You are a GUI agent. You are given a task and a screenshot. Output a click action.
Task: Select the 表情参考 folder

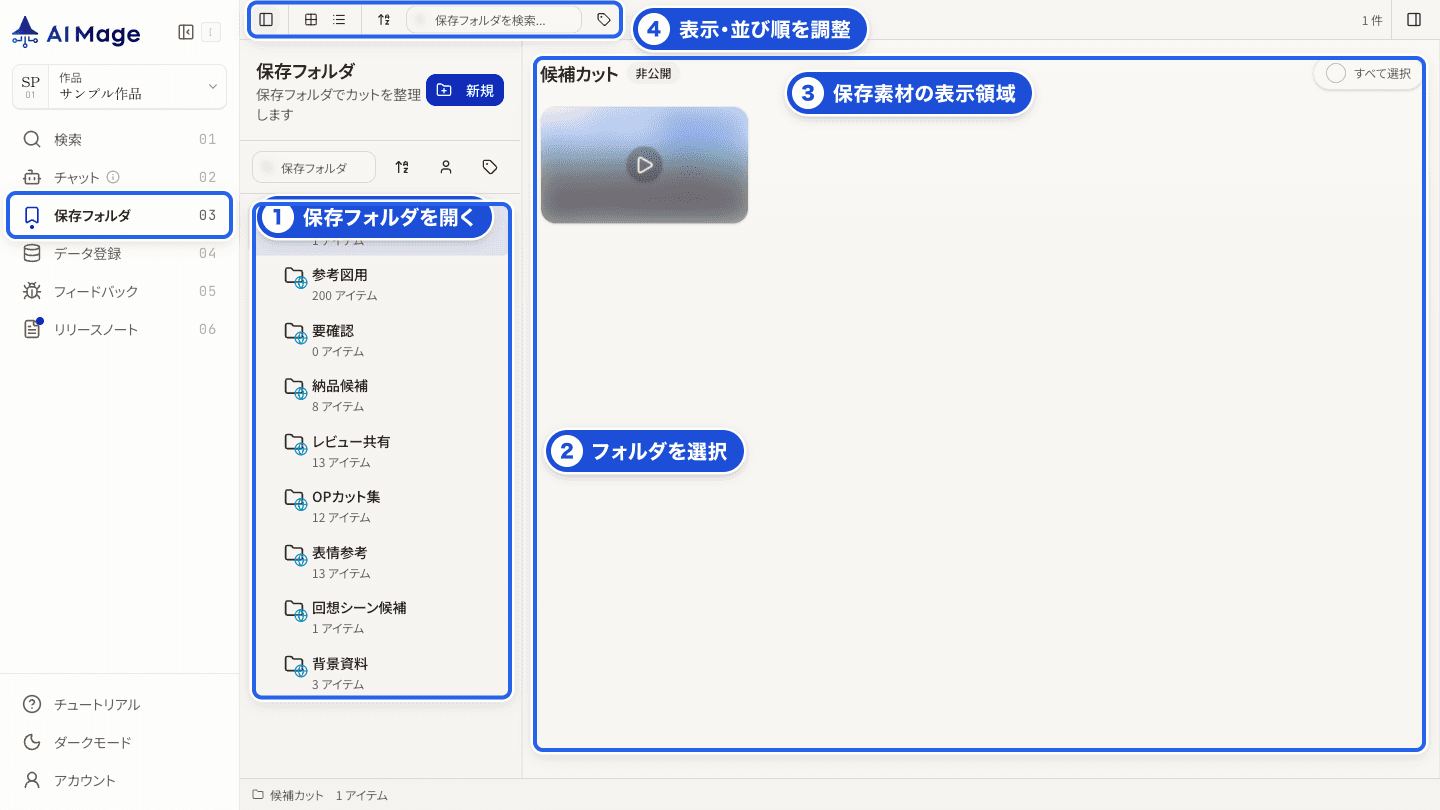tap(381, 562)
